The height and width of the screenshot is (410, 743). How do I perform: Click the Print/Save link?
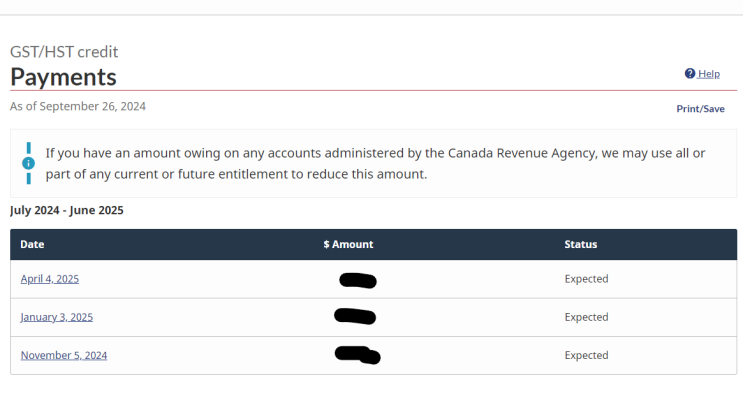(700, 109)
